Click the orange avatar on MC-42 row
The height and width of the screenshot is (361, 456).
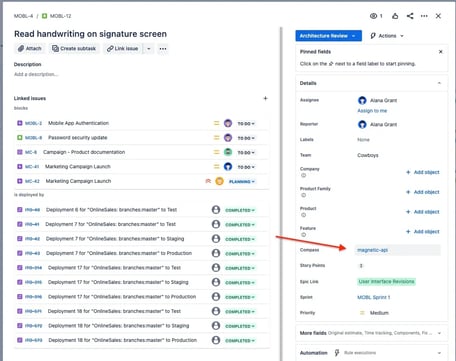[x=219, y=181]
